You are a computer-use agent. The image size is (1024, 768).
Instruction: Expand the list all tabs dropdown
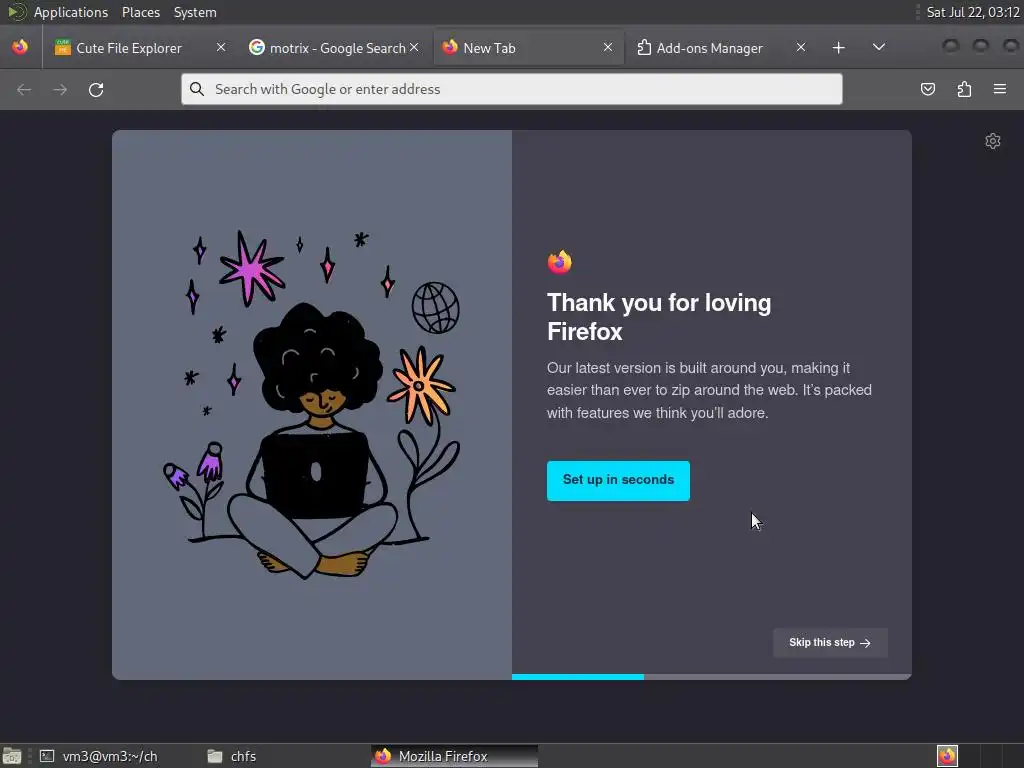click(x=879, y=47)
